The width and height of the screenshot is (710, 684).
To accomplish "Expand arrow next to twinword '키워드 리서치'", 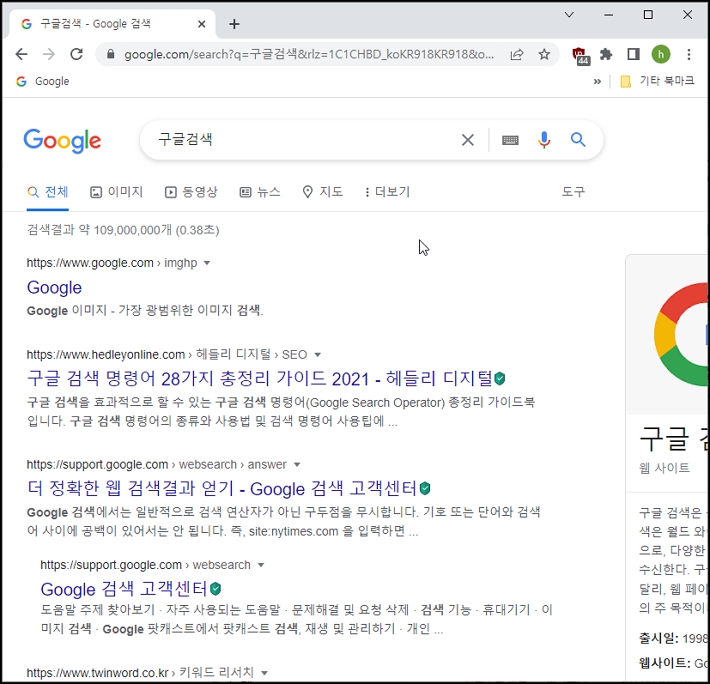I will click(x=264, y=673).
